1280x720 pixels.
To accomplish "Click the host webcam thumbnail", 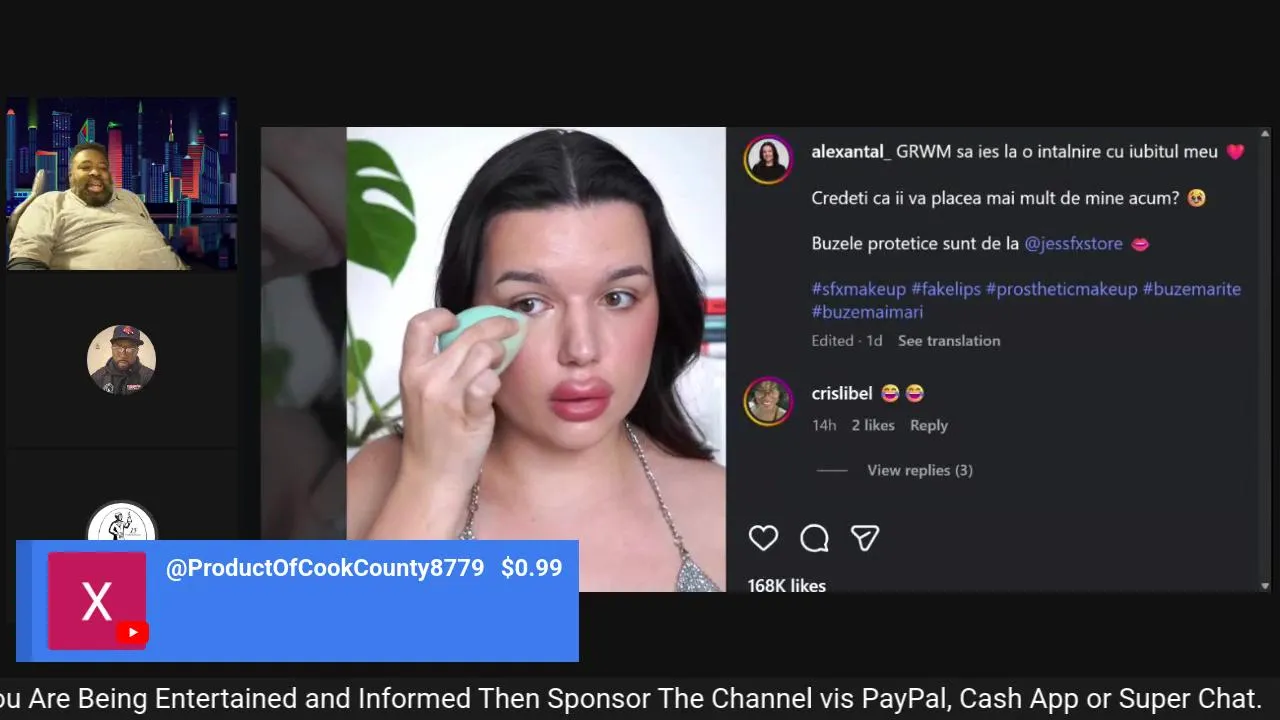I will [x=121, y=184].
